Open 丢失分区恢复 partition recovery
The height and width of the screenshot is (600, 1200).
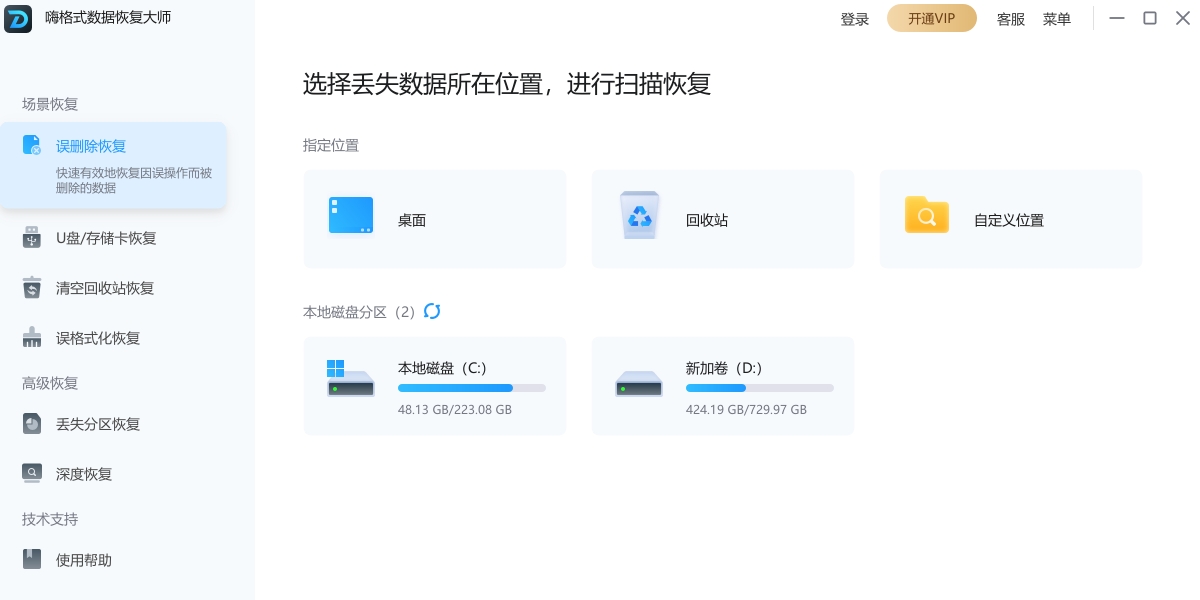coord(97,424)
